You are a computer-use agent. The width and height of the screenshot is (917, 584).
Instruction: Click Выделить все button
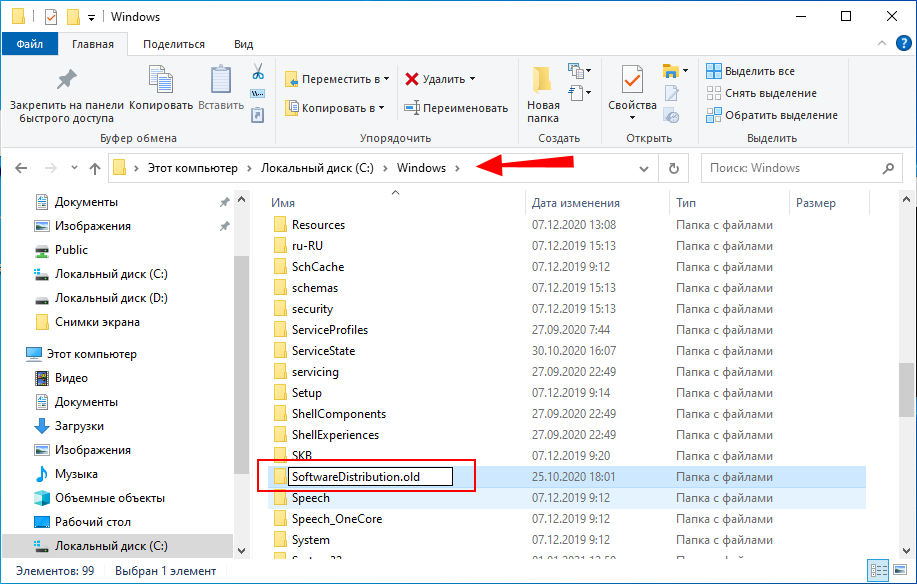click(750, 71)
